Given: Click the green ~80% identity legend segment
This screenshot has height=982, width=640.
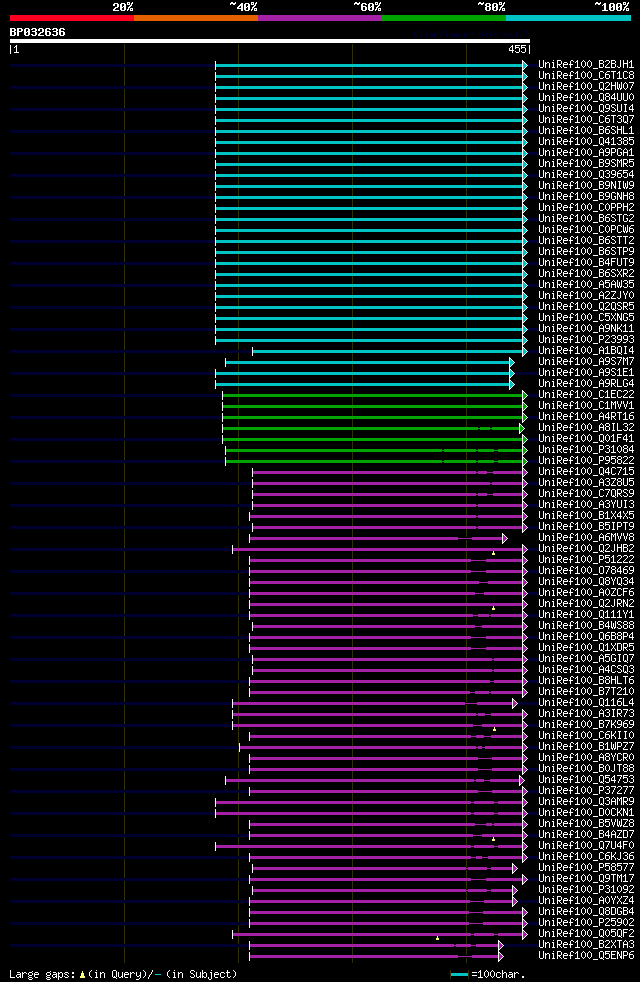Looking at the screenshot, I should coord(444,18).
